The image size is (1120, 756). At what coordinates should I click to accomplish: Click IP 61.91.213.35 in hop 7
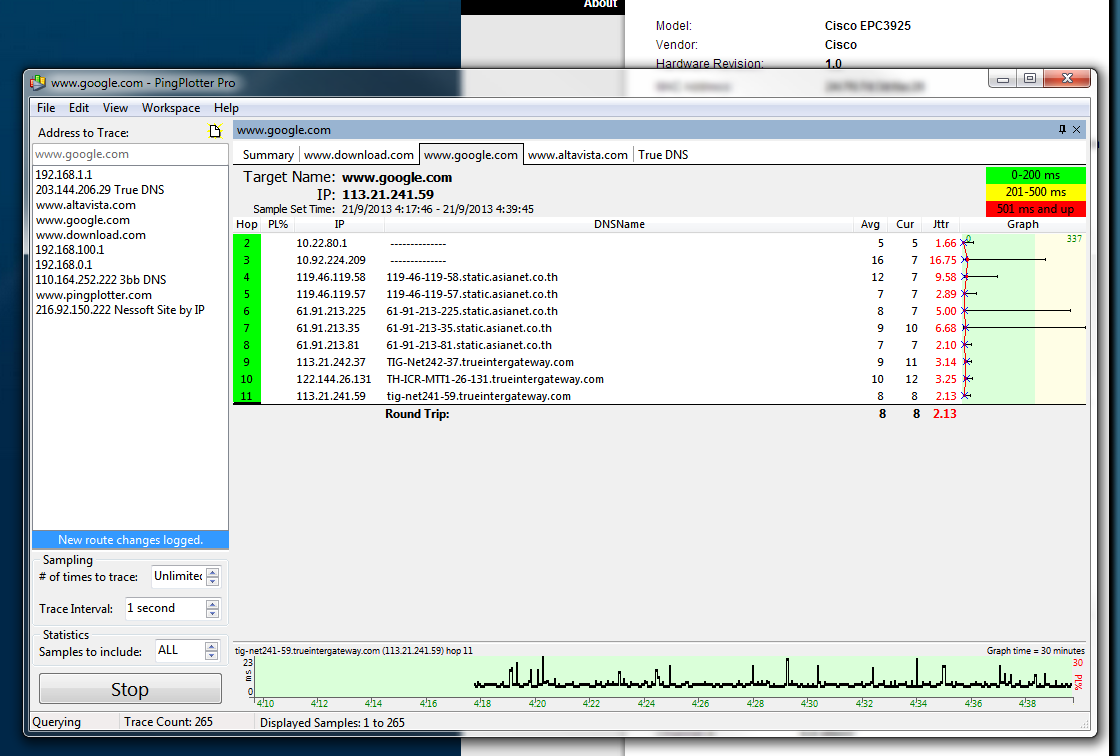(328, 329)
